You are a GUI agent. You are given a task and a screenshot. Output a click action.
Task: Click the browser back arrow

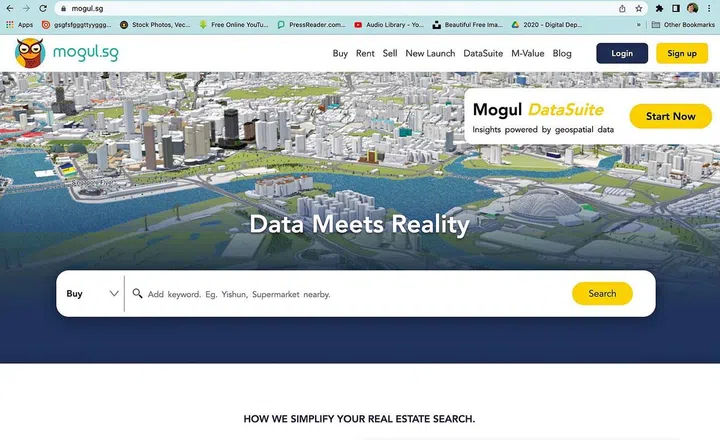[x=9, y=8]
